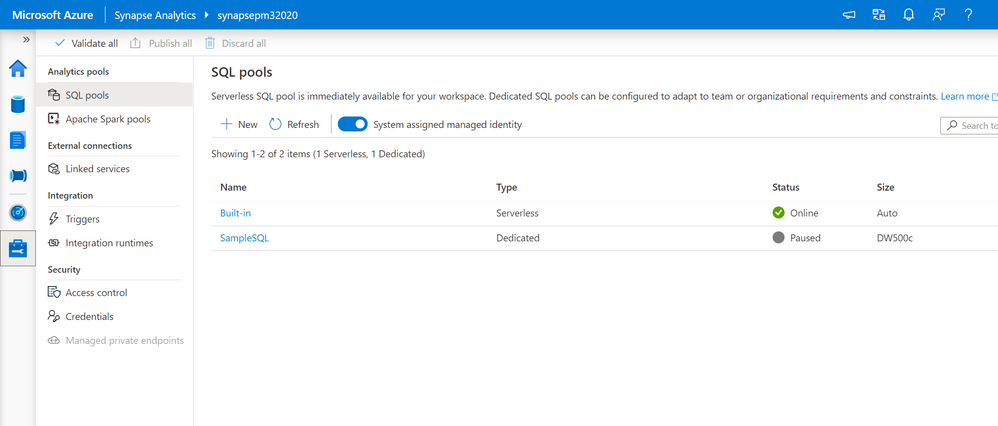The width and height of the screenshot is (998, 426).
Task: Open the Home hub icon
Action: [x=18, y=68]
